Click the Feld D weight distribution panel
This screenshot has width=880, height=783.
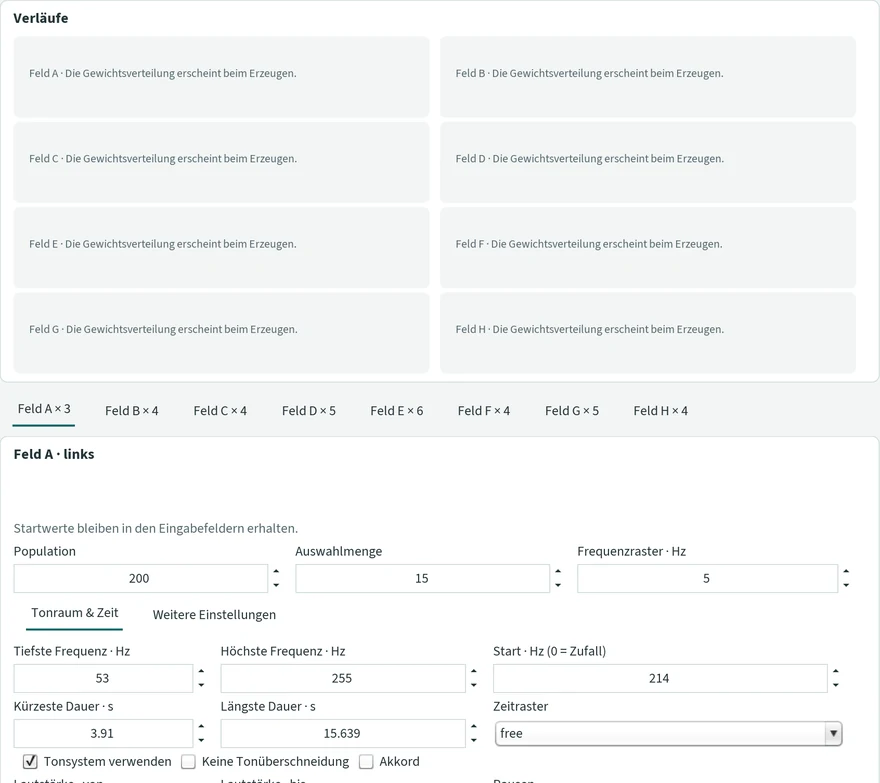point(648,162)
